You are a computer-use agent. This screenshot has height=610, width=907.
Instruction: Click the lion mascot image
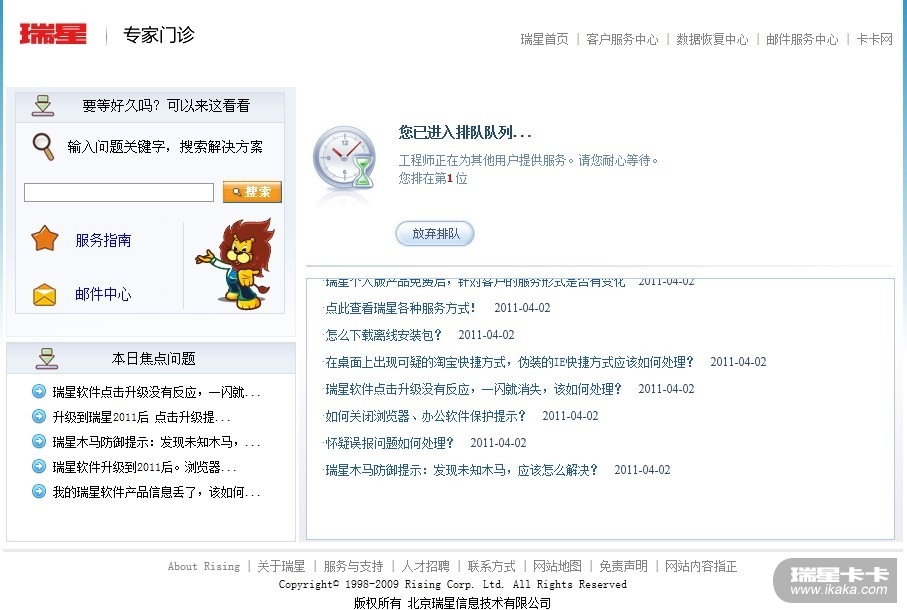236,264
